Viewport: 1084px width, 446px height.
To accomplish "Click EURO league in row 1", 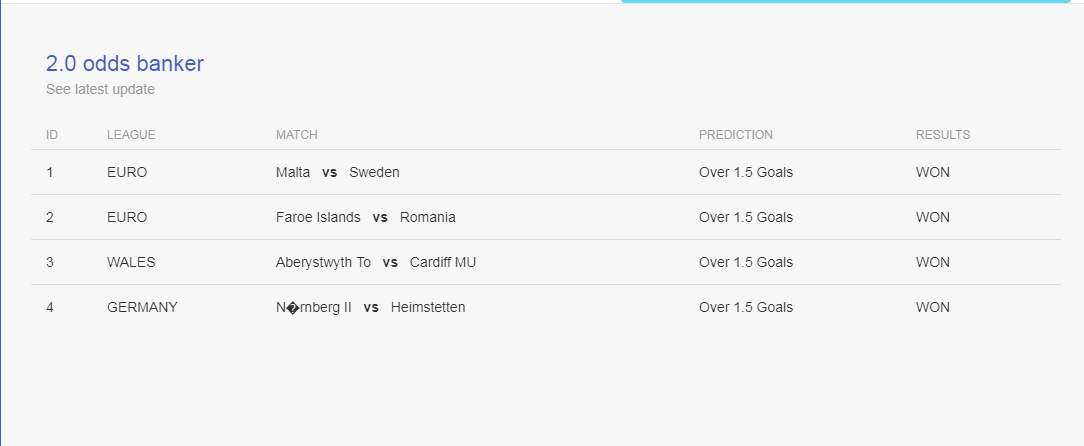I will point(127,172).
